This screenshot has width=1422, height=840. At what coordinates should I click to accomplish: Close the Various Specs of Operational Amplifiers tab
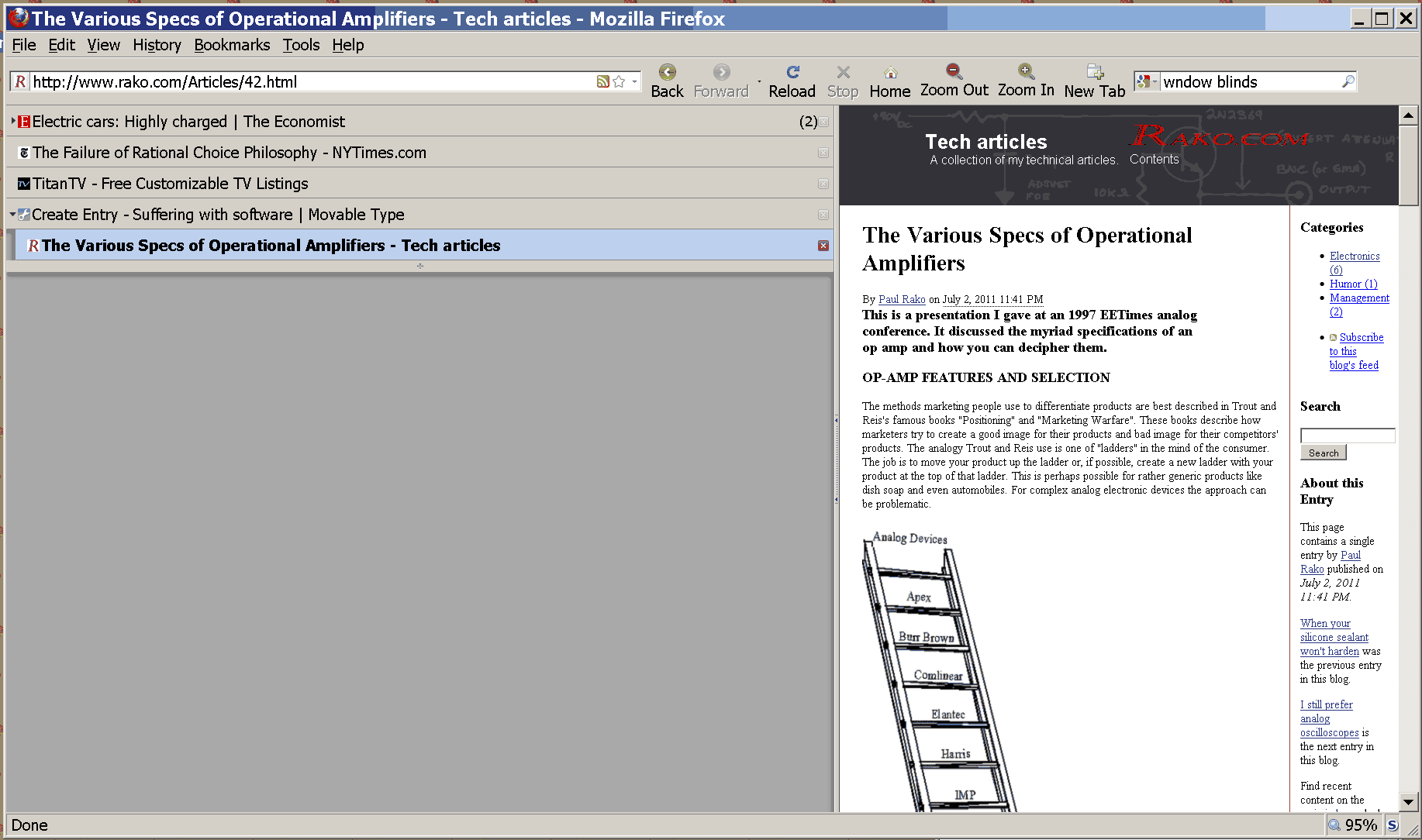coord(823,246)
